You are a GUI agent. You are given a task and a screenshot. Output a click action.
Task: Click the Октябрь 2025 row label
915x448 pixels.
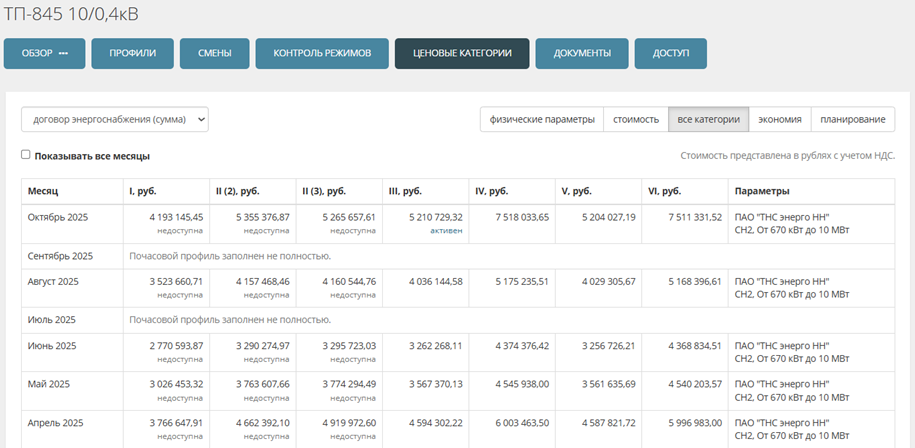coord(60,217)
